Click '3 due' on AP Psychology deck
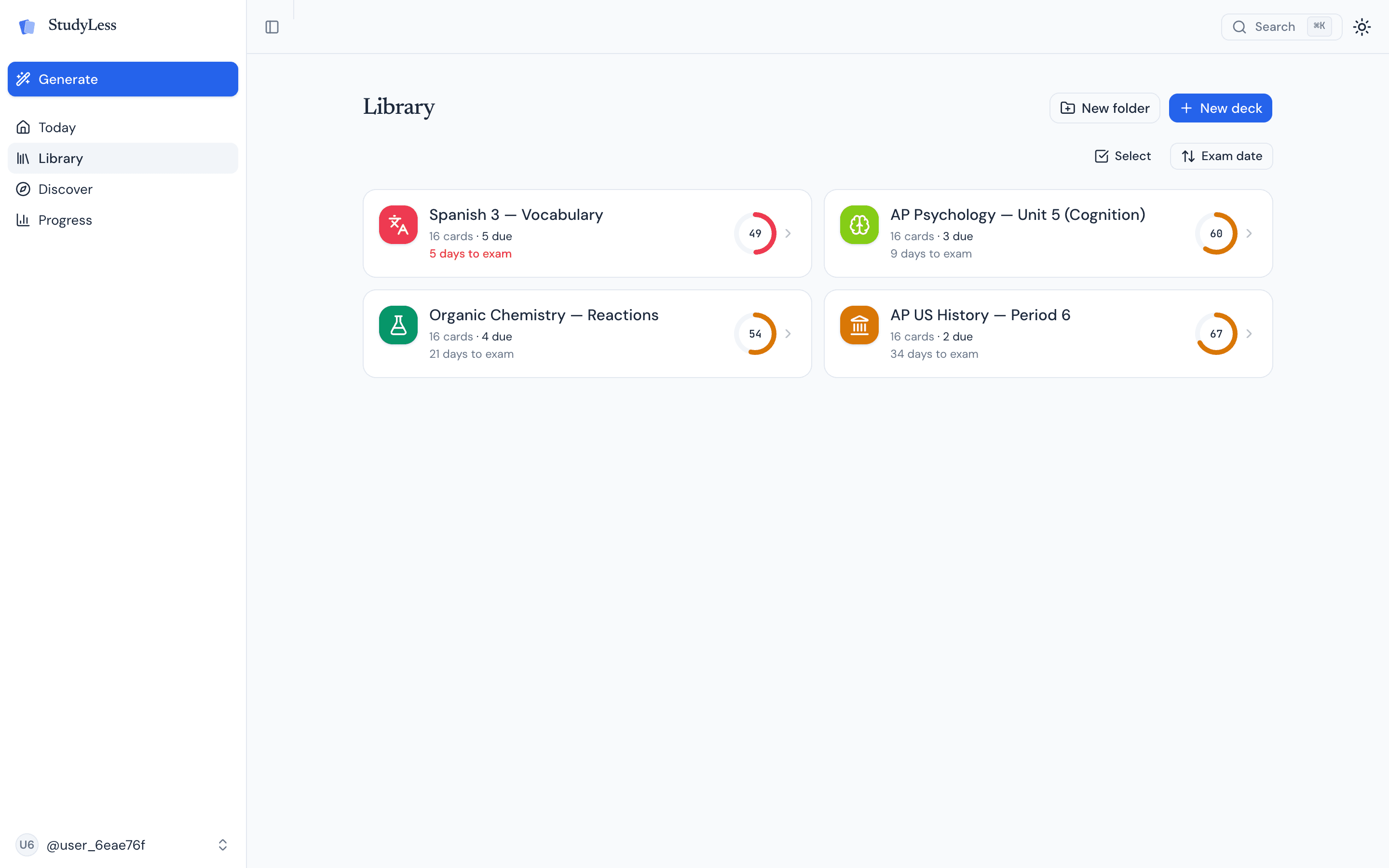 (x=958, y=236)
